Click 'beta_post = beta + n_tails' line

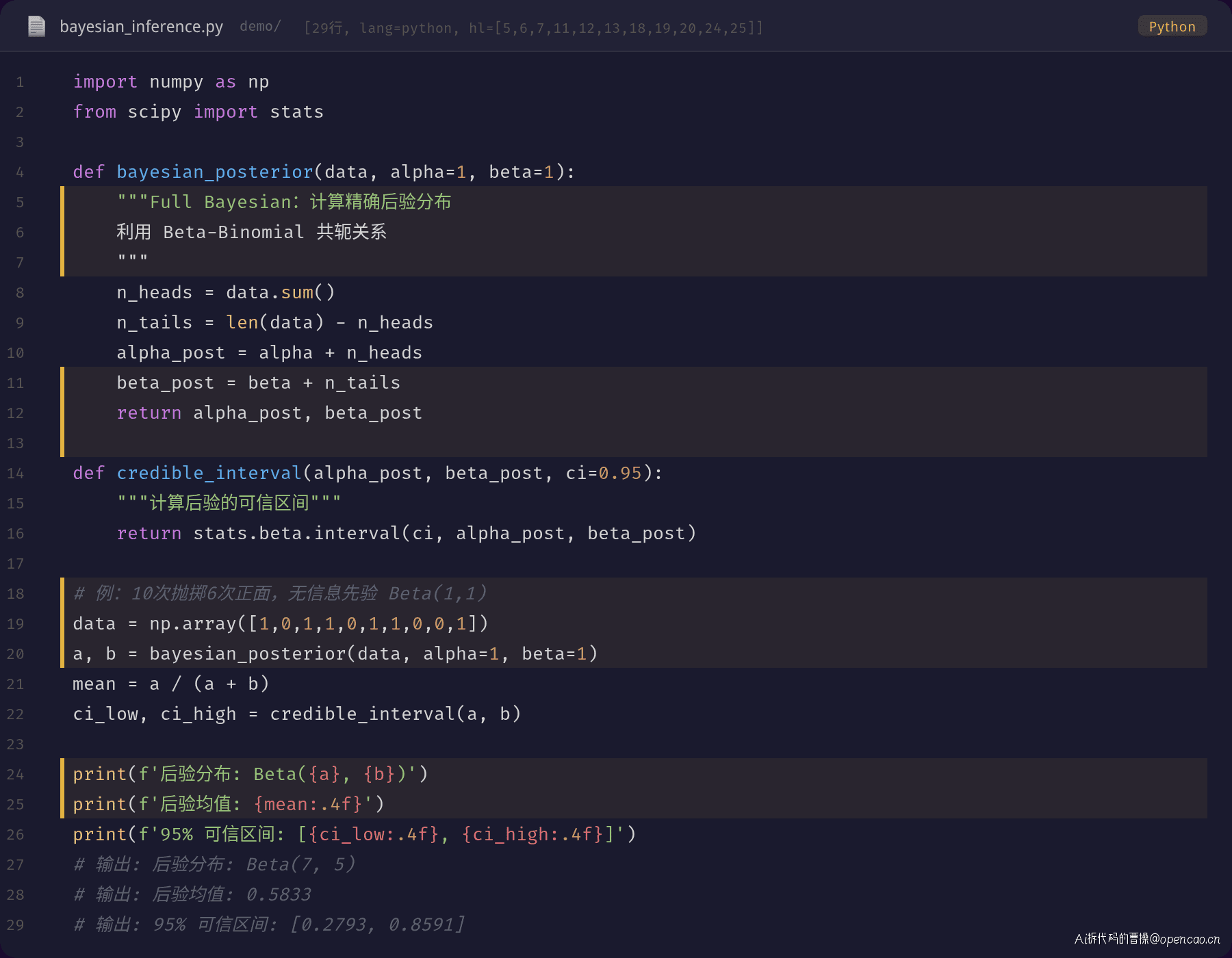pos(259,383)
